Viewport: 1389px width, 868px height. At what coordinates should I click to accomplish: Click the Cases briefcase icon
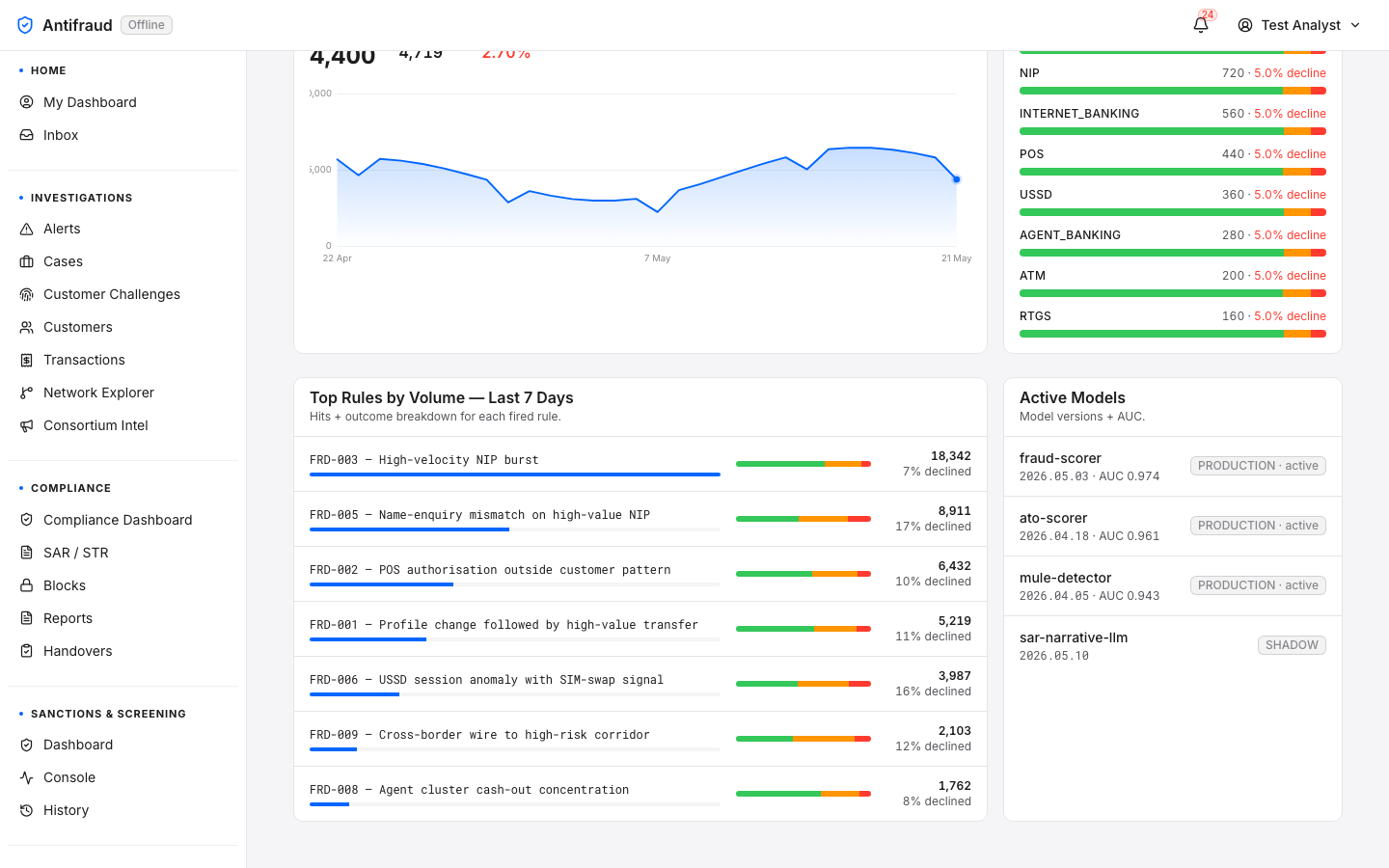coord(27,261)
